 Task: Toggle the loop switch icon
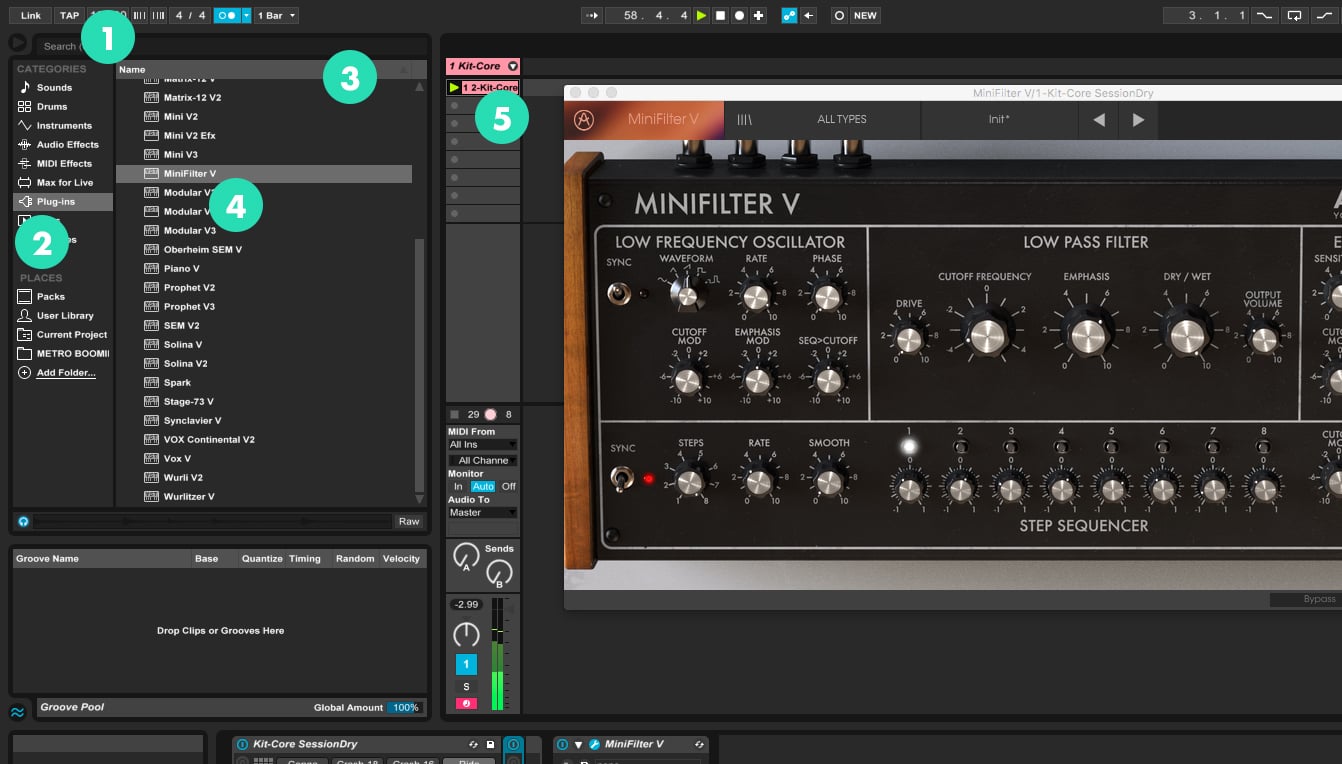click(1295, 16)
